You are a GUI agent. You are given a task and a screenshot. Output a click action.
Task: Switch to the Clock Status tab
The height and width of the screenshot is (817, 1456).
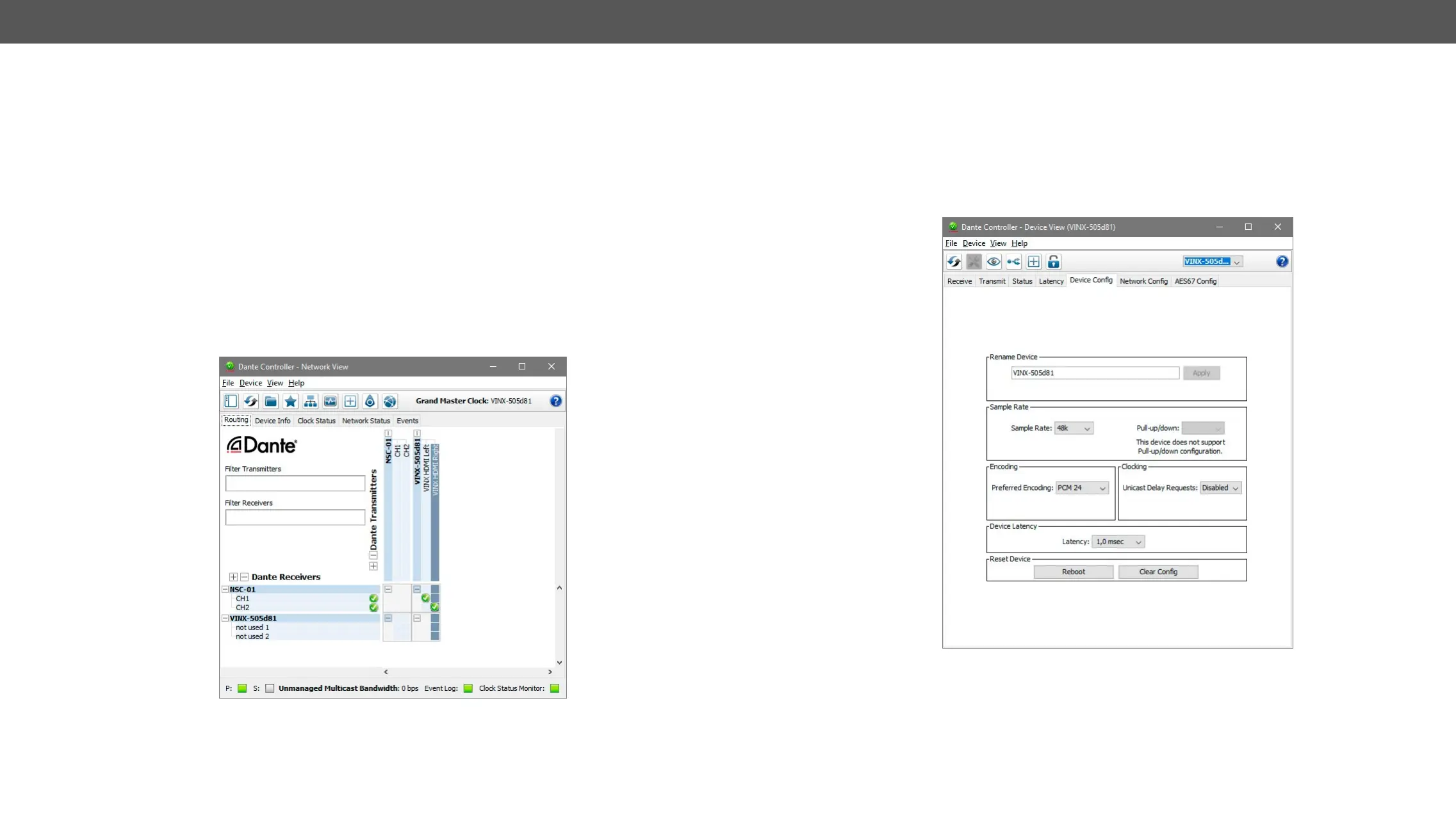[316, 421]
